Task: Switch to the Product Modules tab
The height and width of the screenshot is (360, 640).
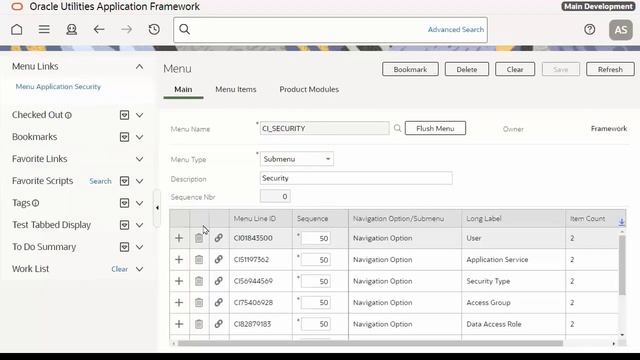Action: [309, 89]
